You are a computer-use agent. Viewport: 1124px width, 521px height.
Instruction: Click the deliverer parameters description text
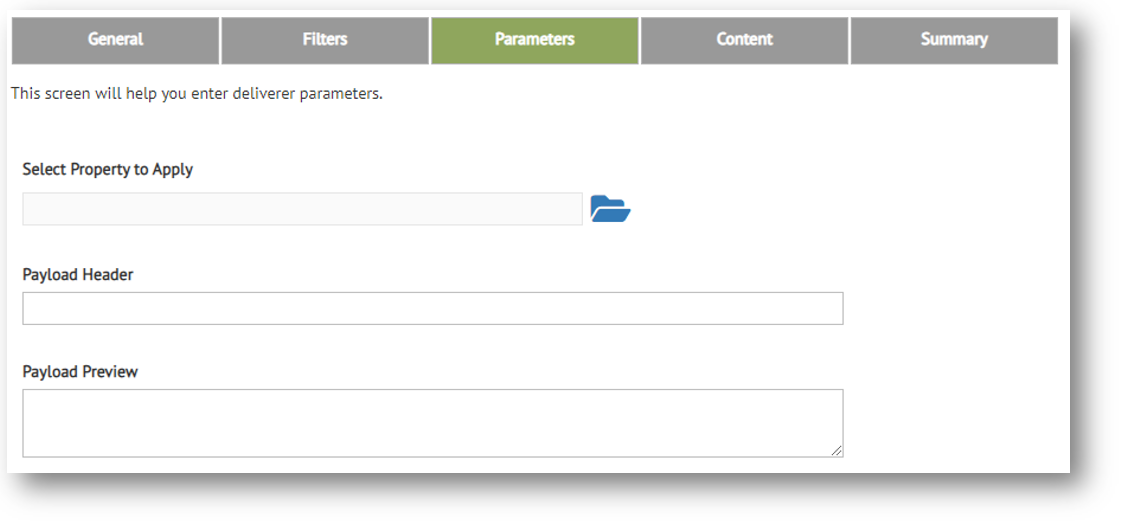197,95
